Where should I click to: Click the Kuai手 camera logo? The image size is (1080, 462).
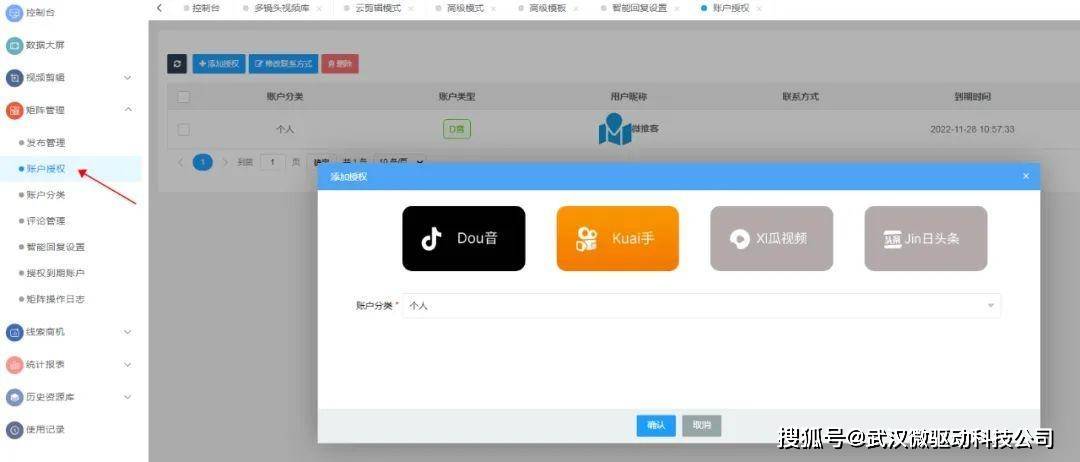pos(586,239)
